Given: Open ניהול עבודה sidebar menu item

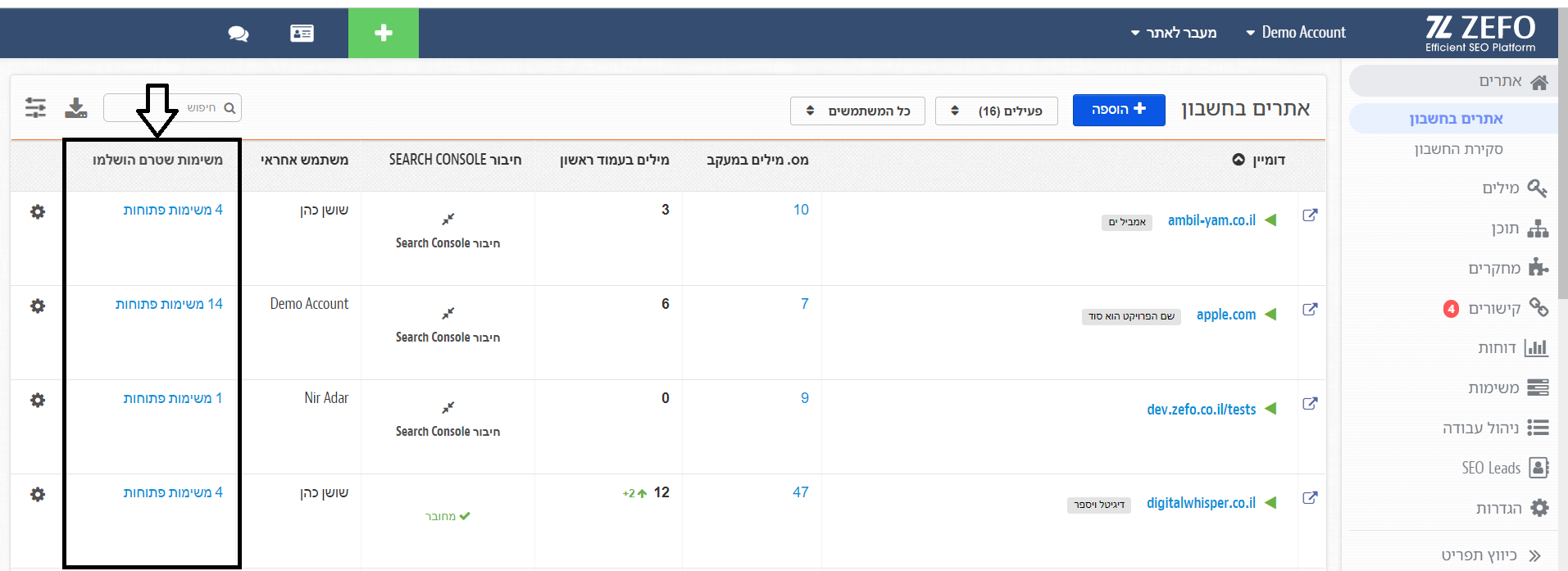Looking at the screenshot, I should point(1496,428).
